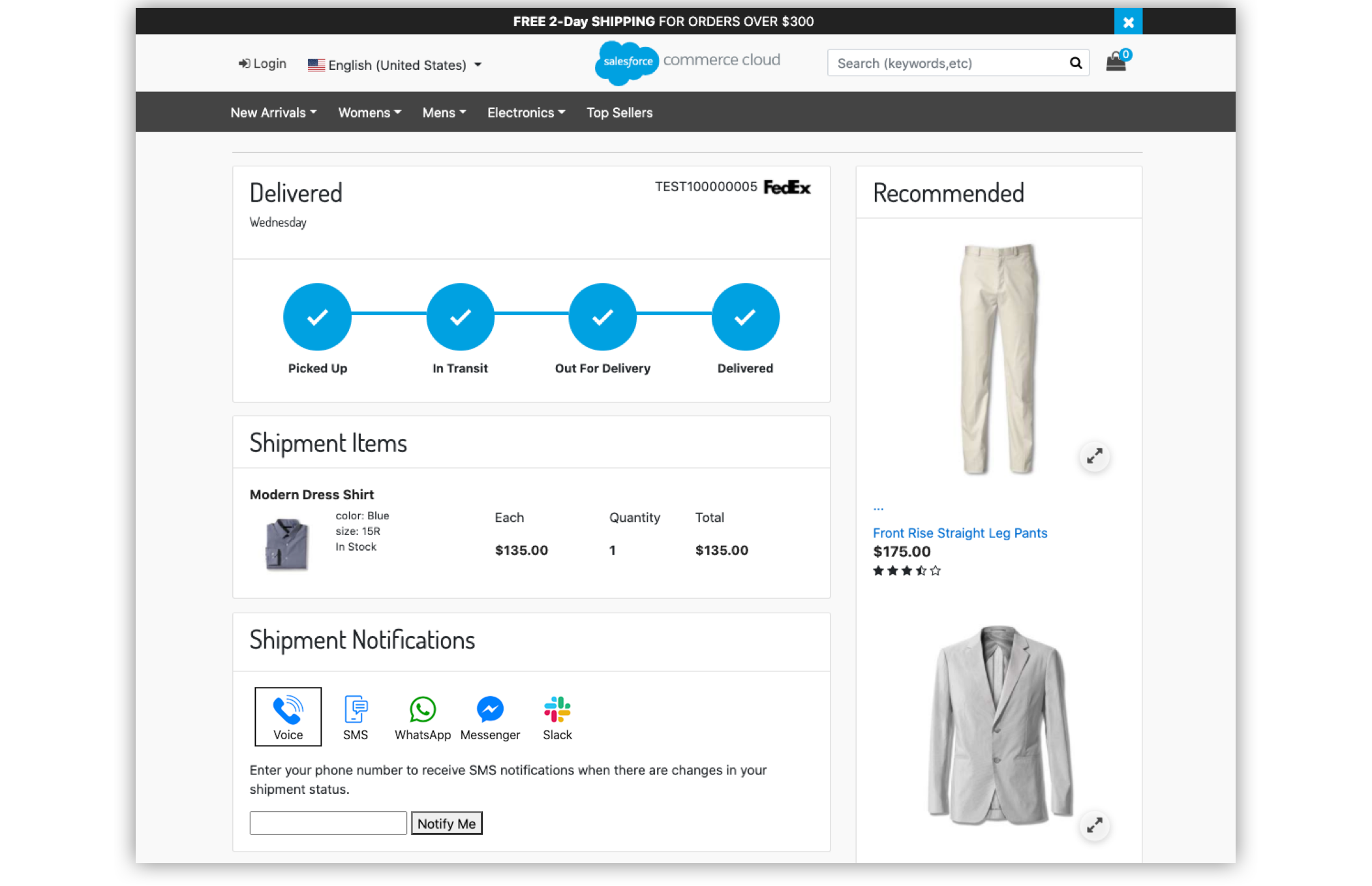Expand the New Arrivals menu
The width and height of the screenshot is (1372, 886).
[273, 112]
